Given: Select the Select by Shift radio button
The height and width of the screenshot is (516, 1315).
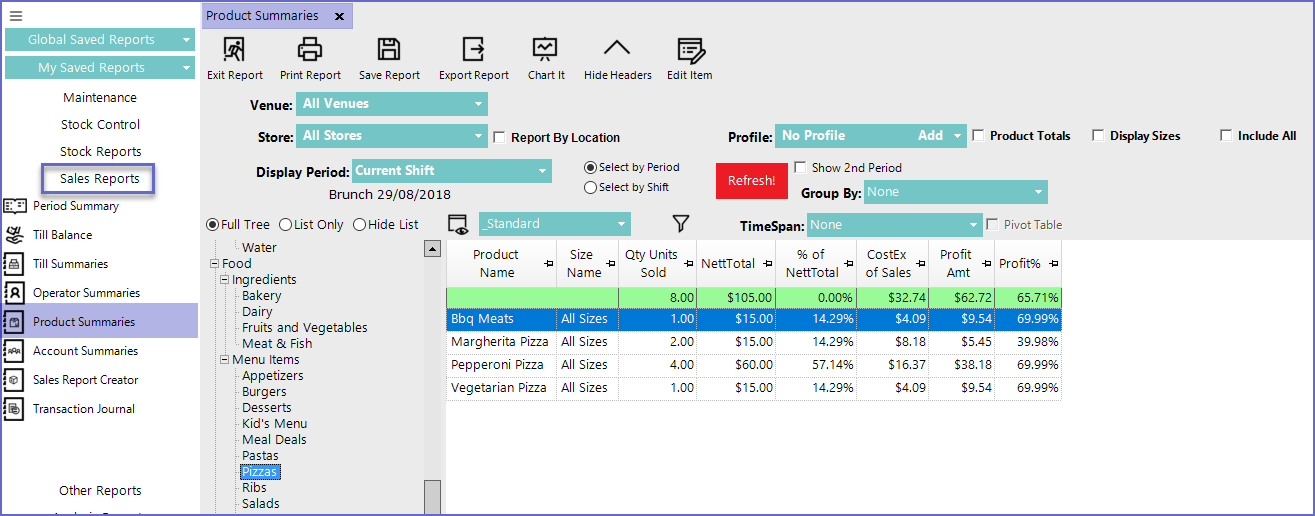Looking at the screenshot, I should 591,187.
